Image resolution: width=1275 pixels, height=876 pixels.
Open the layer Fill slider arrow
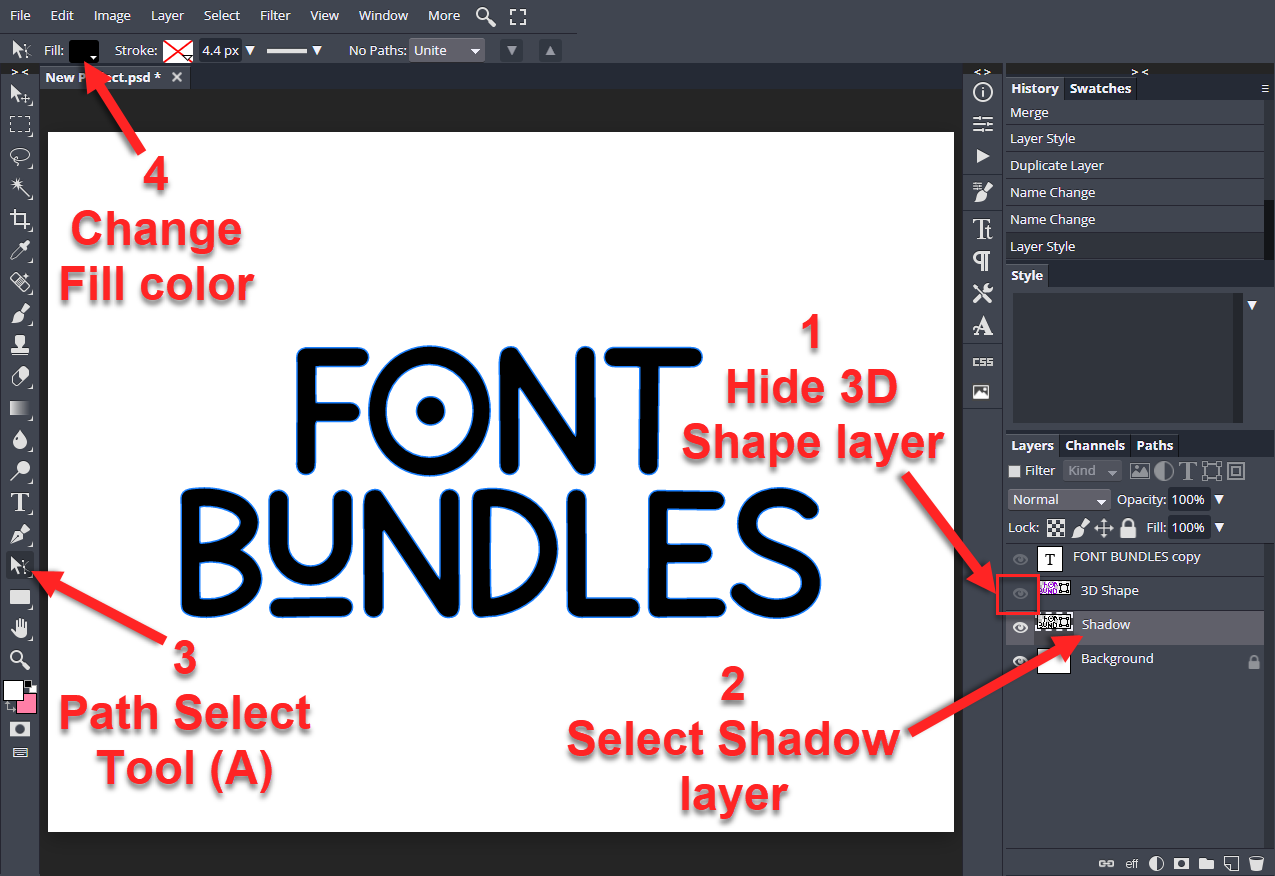[x=1218, y=527]
